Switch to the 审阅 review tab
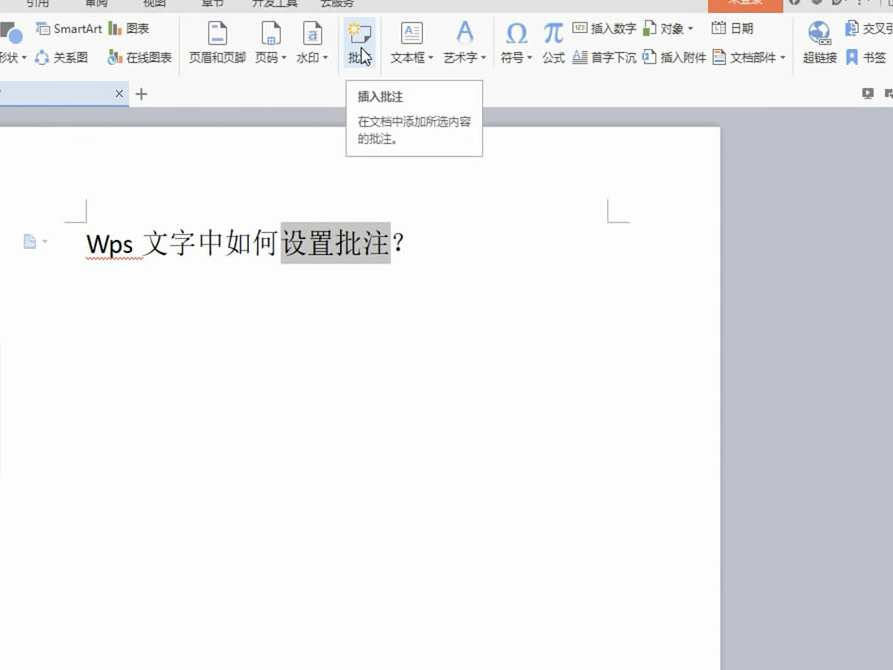This screenshot has width=893, height=670. click(x=96, y=3)
